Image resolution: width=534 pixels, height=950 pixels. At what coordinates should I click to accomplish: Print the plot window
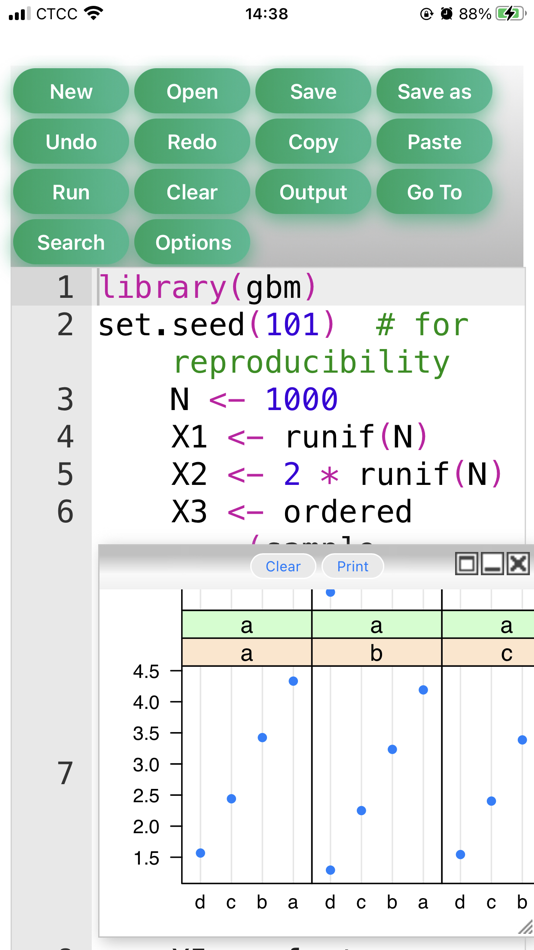coord(353,566)
